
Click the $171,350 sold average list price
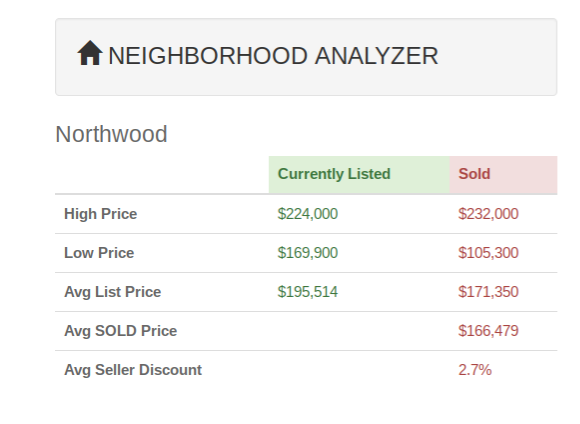click(x=488, y=292)
